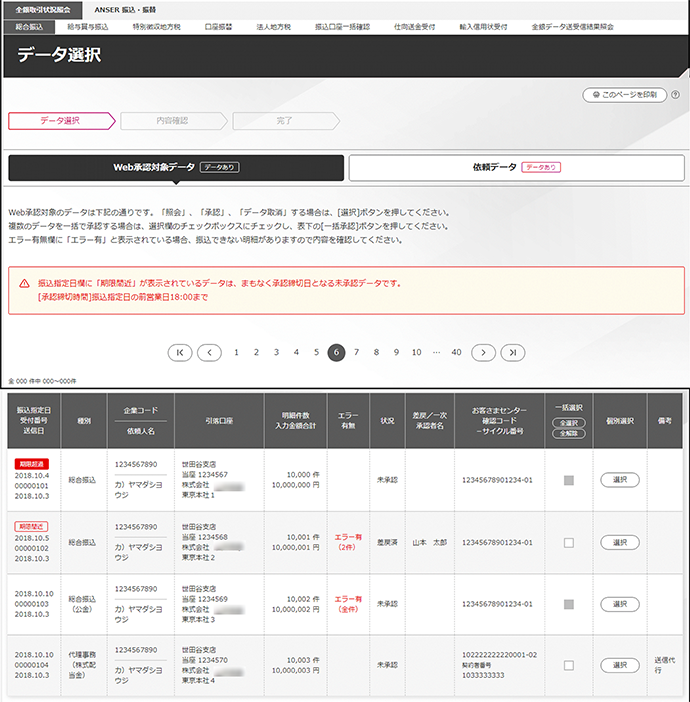Check the box for the 差戻済 row
The height and width of the screenshot is (702, 690).
pyautogui.click(x=568, y=542)
